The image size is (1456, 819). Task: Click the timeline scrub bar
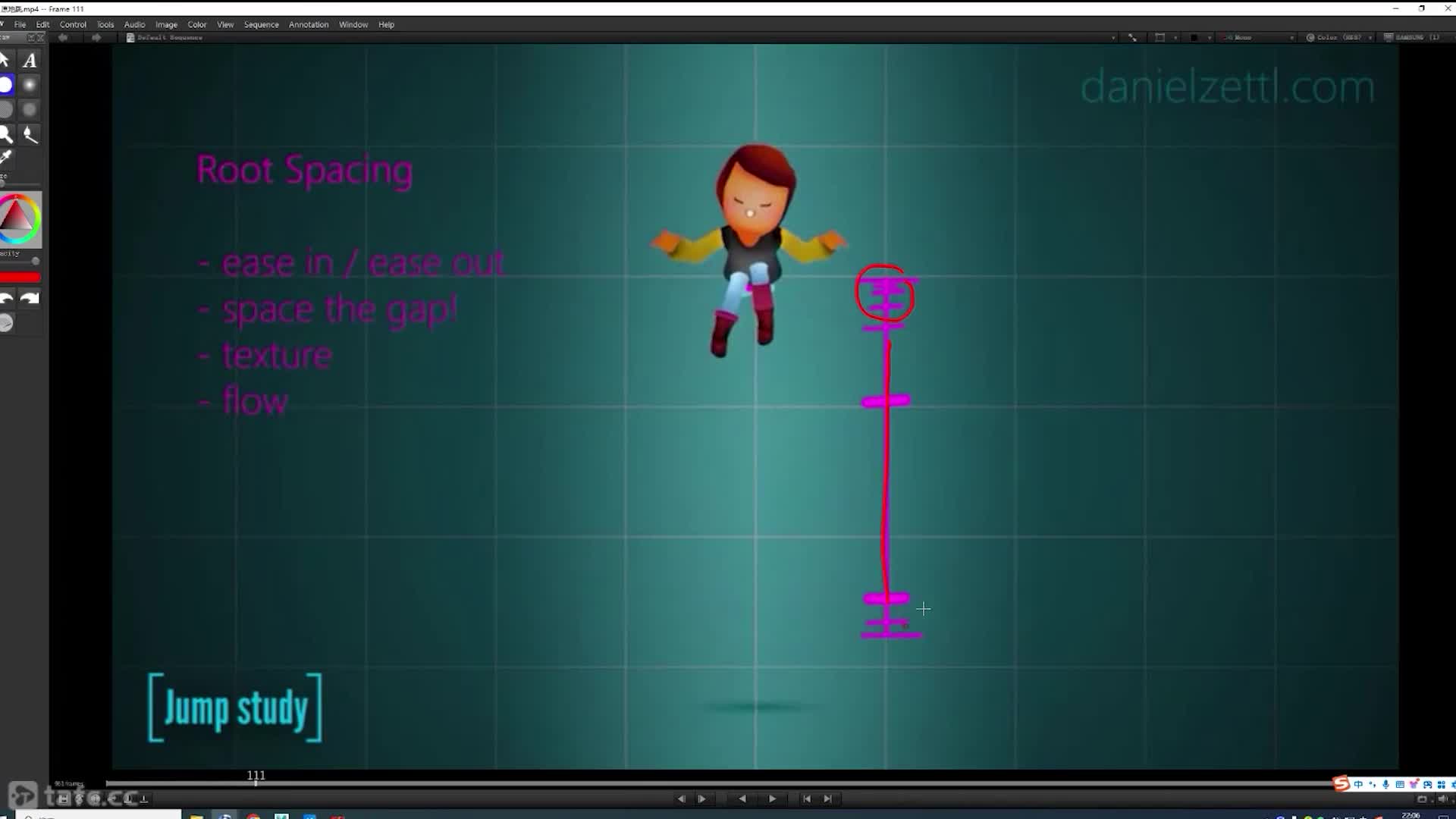(720, 784)
